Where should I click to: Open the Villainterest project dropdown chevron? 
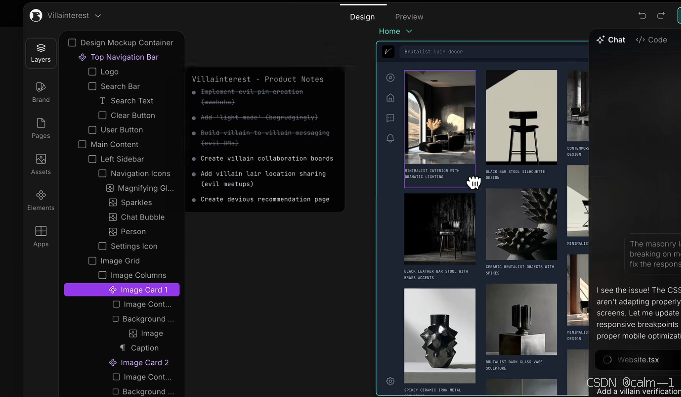(98, 16)
